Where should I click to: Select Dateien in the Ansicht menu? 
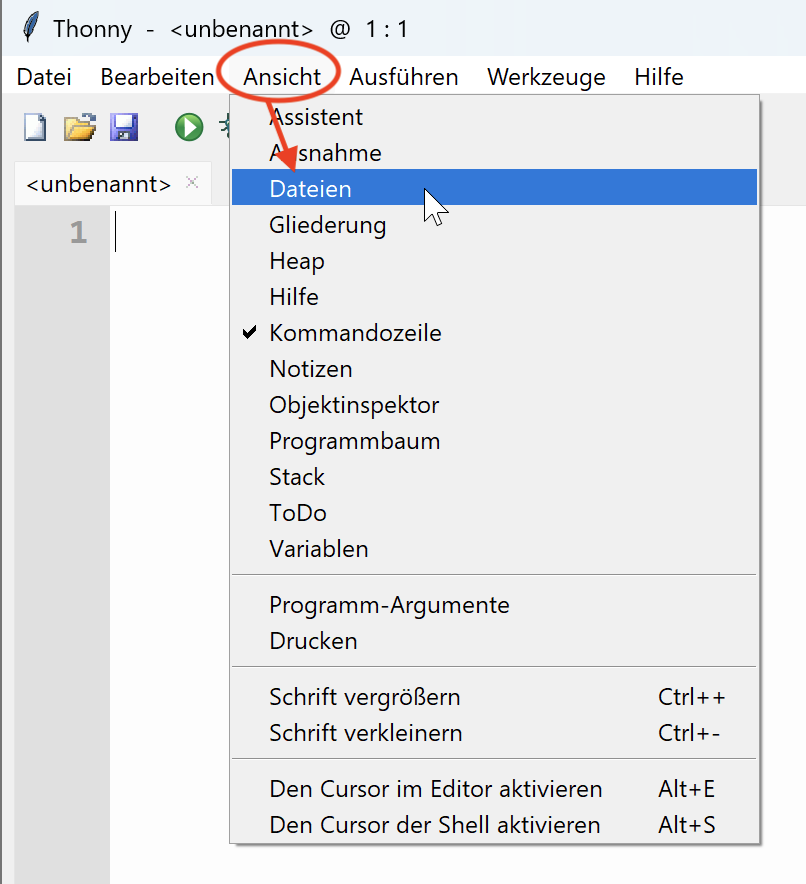click(x=310, y=189)
